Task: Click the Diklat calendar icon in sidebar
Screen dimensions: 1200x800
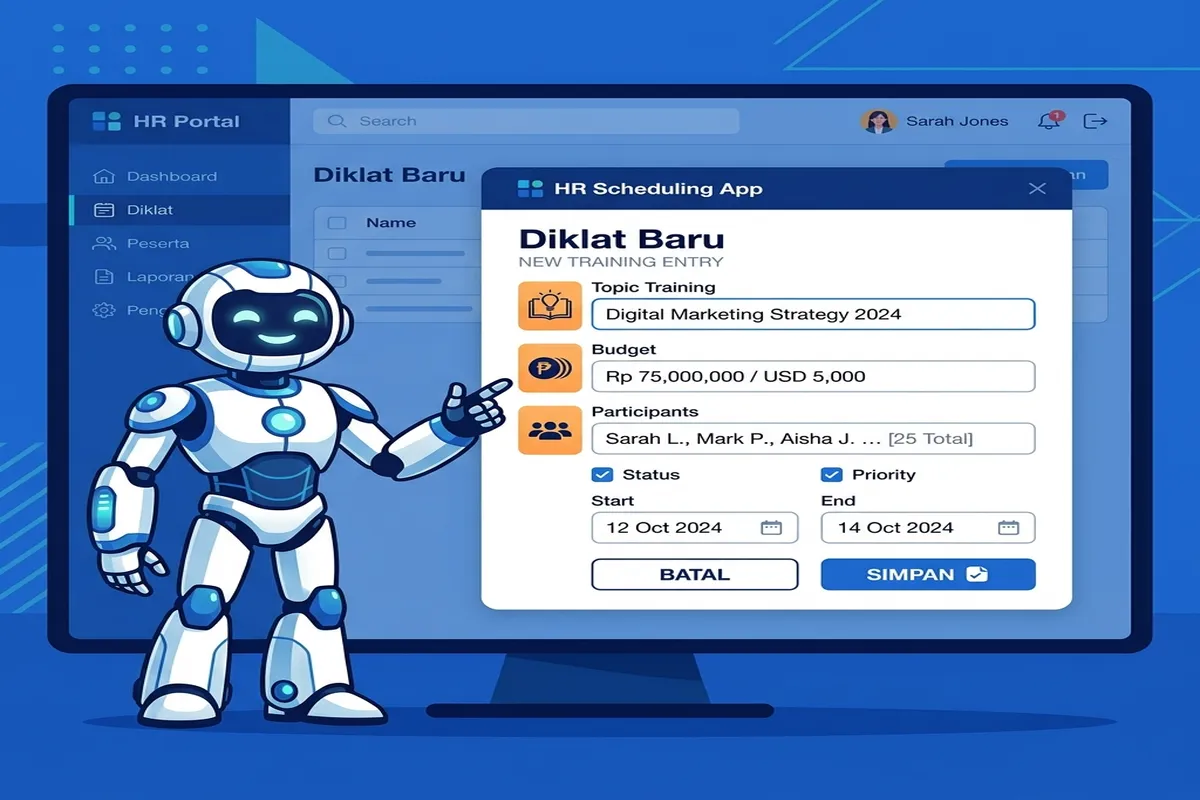Action: (103, 210)
